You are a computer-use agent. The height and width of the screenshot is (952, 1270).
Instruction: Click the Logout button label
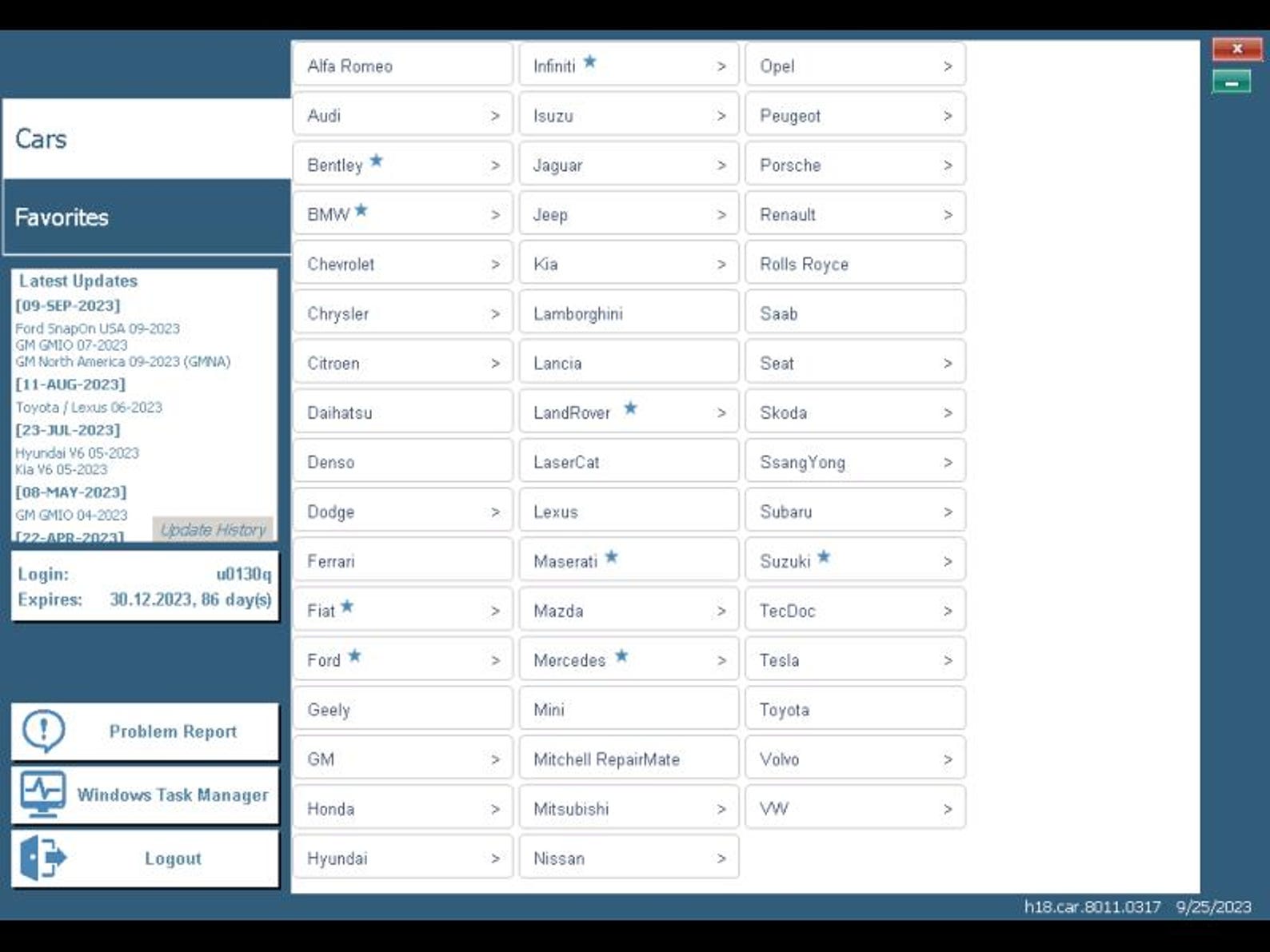(x=173, y=858)
